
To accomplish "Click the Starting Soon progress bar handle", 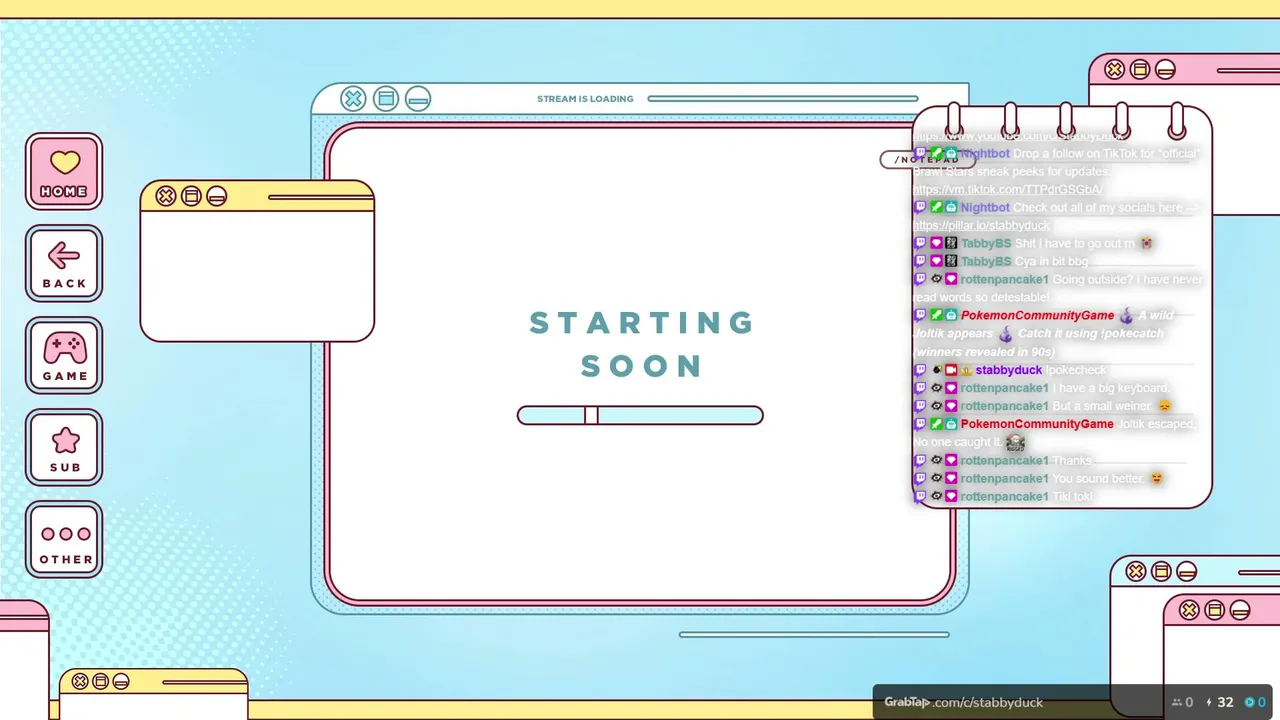I will [x=591, y=415].
